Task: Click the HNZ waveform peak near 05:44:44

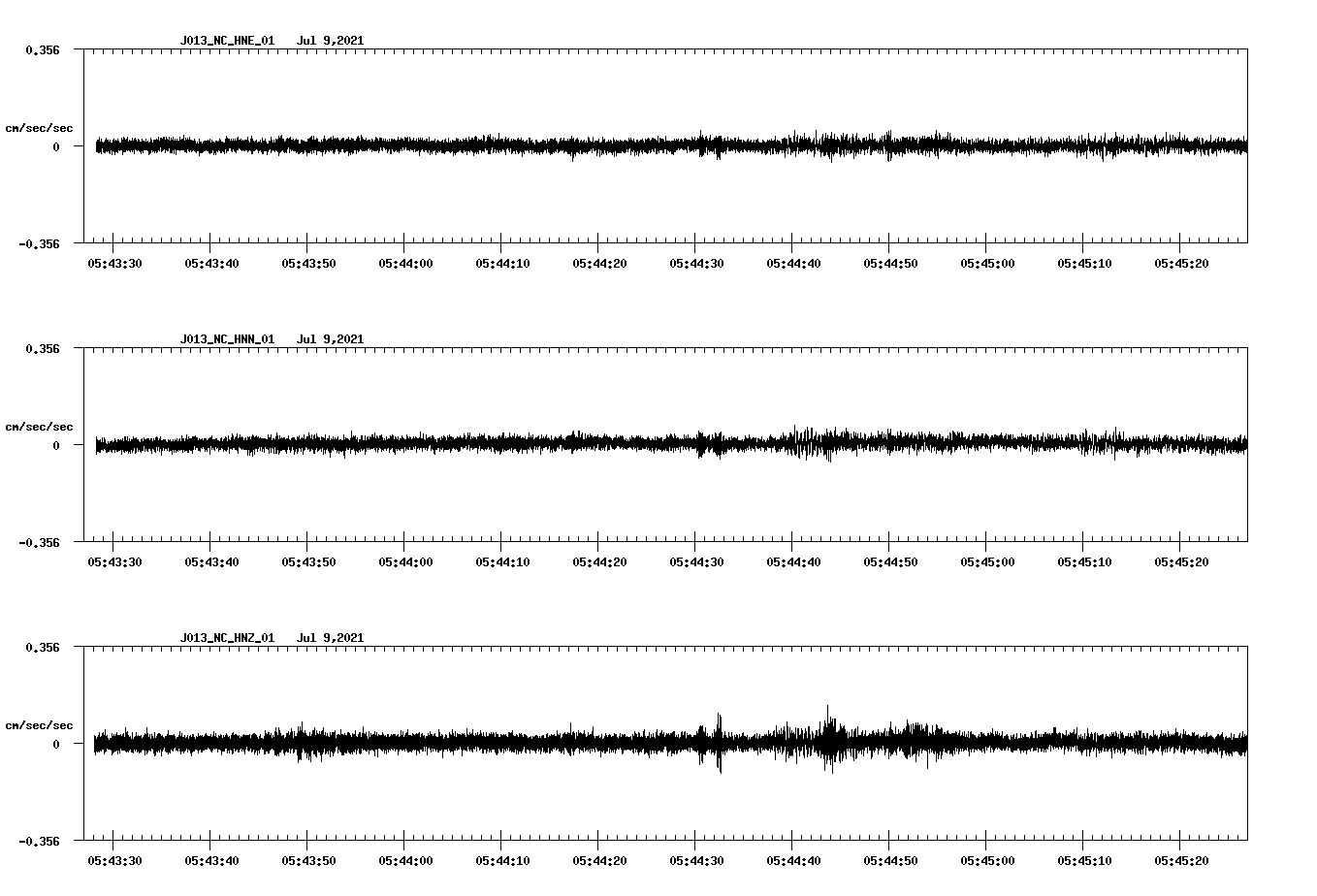Action: 829,739
